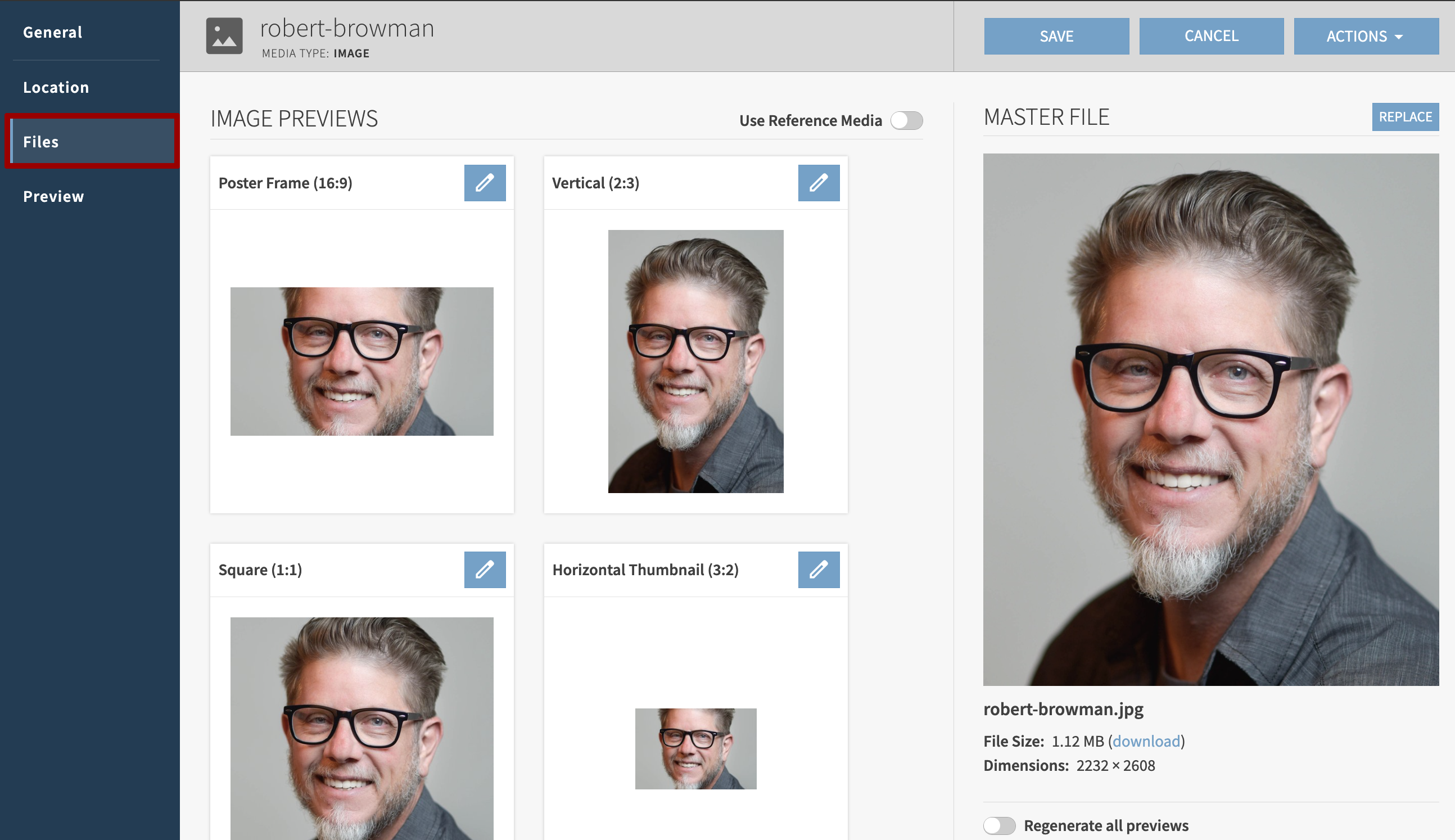Edit the Vertical (2:3) preview
The height and width of the screenshot is (840, 1455).
819,183
